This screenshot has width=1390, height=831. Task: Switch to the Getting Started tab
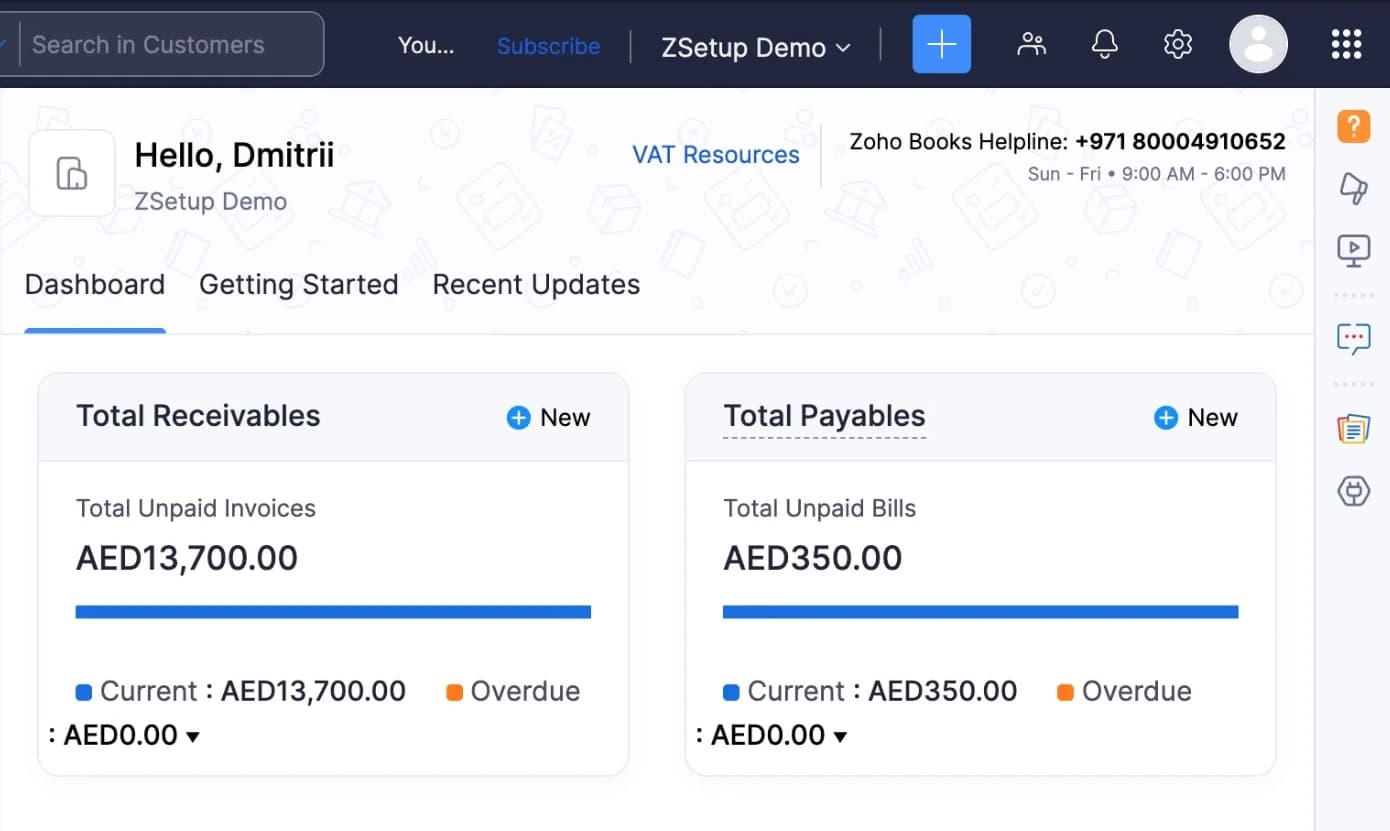tap(299, 285)
